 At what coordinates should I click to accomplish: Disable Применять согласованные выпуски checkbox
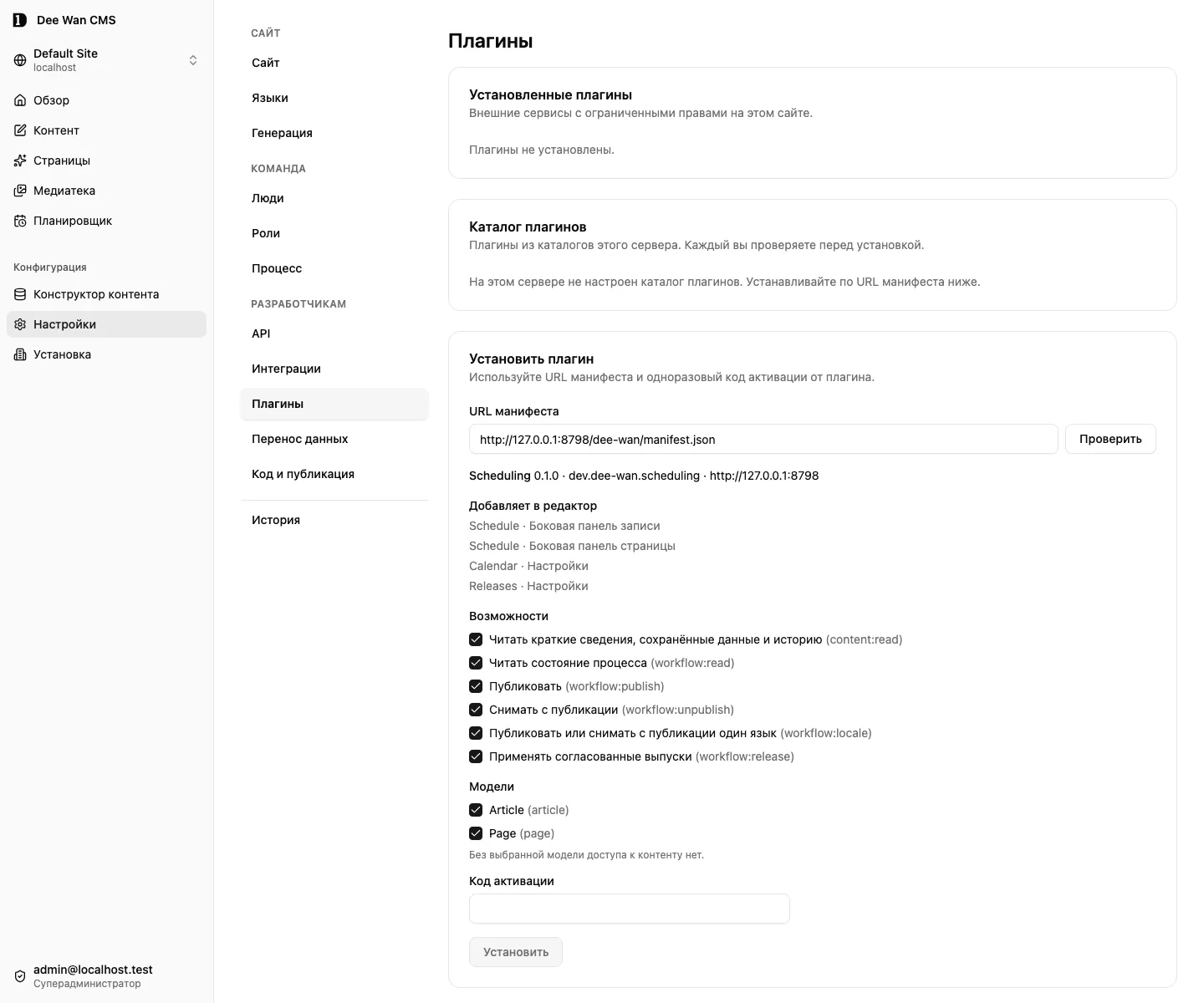point(476,756)
